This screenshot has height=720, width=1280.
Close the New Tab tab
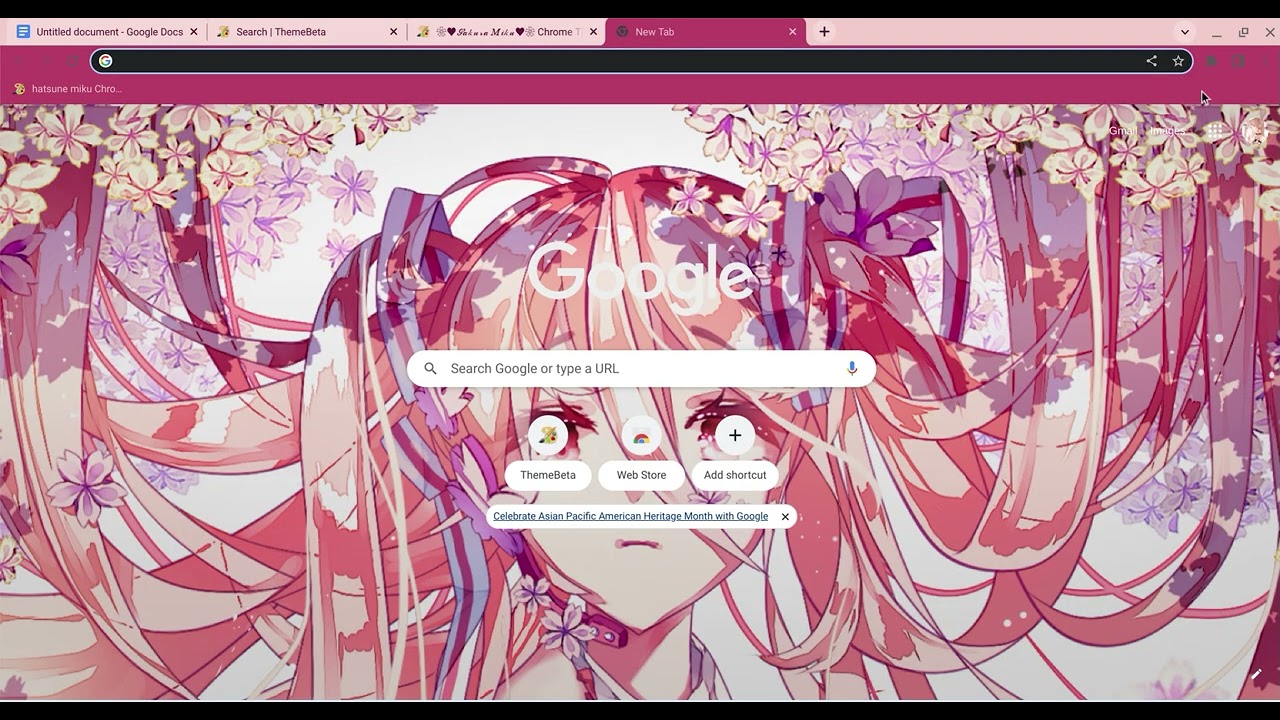coord(793,32)
